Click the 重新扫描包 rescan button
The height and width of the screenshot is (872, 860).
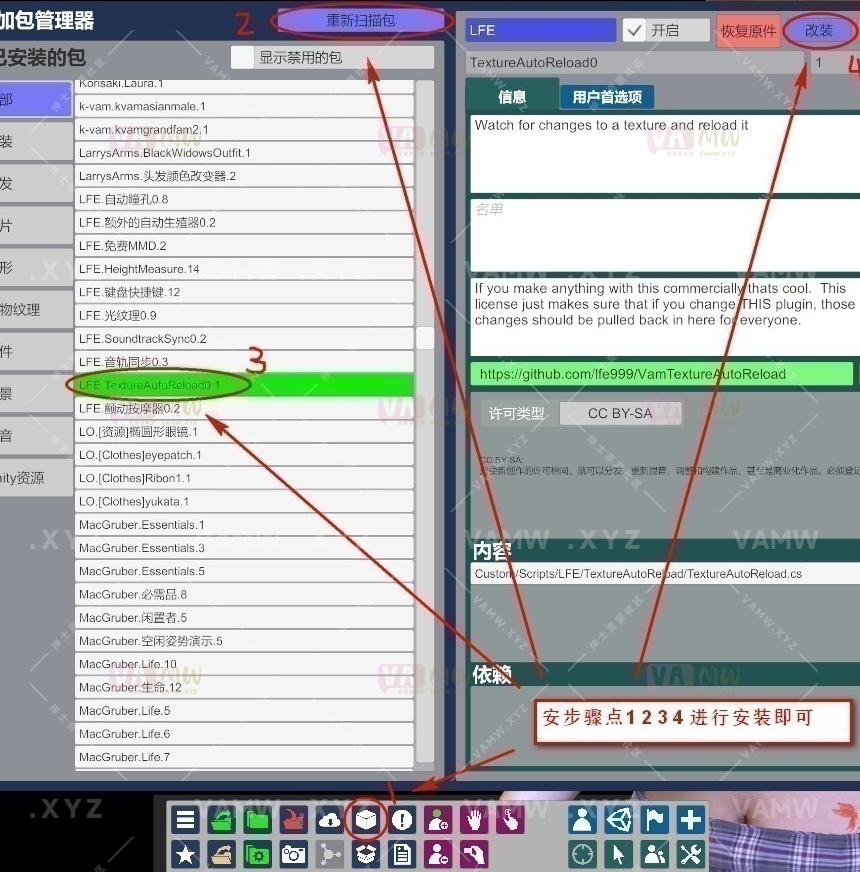(x=360, y=20)
